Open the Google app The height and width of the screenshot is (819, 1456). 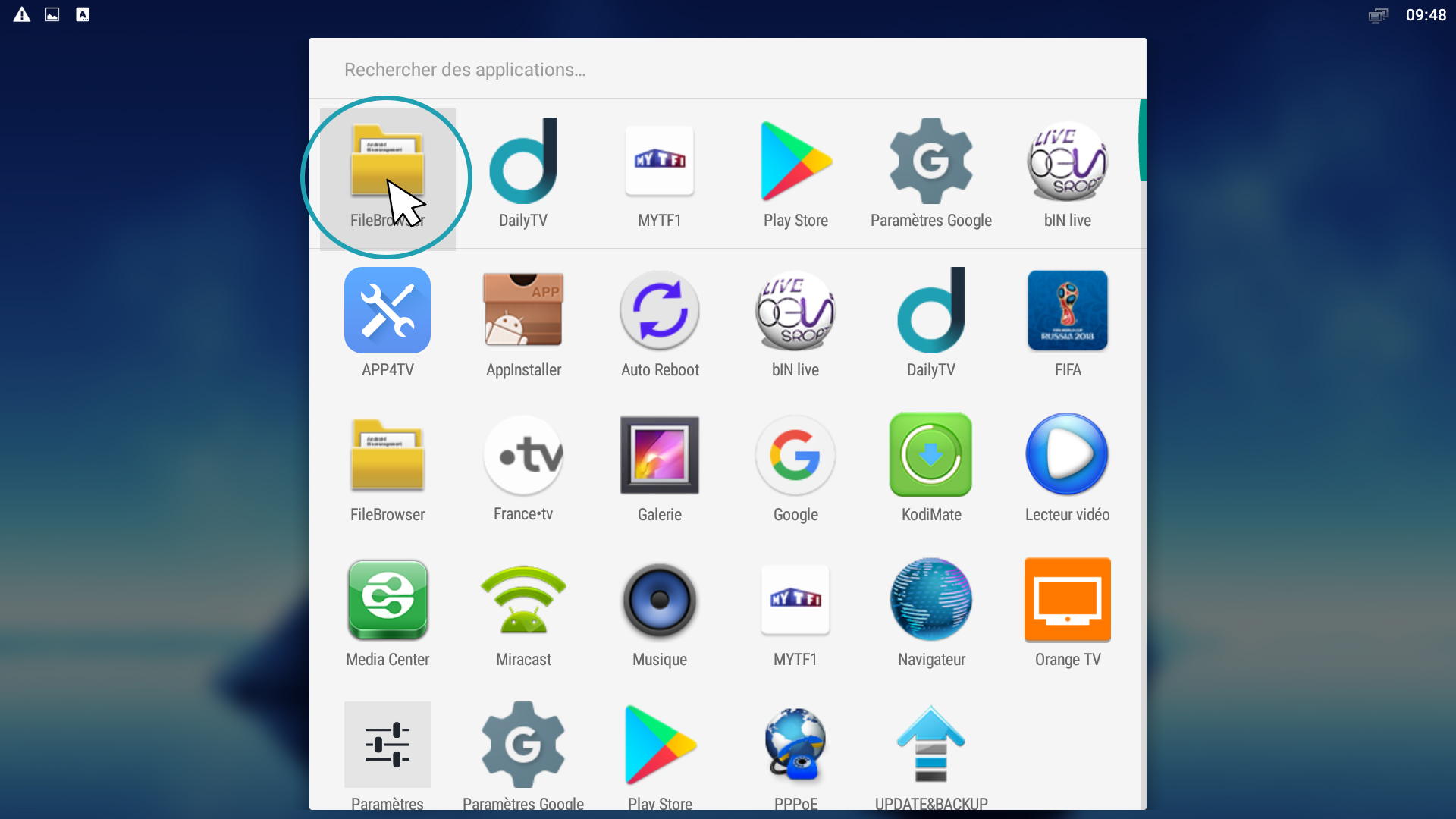(x=795, y=468)
